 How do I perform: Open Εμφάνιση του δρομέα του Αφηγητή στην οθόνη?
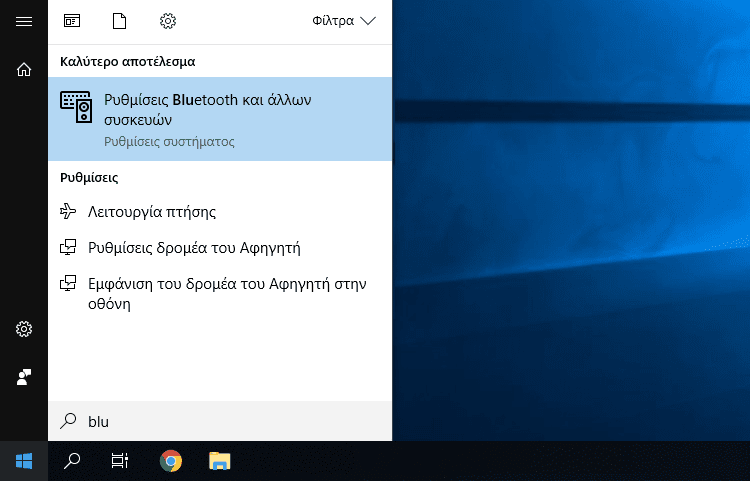220,294
